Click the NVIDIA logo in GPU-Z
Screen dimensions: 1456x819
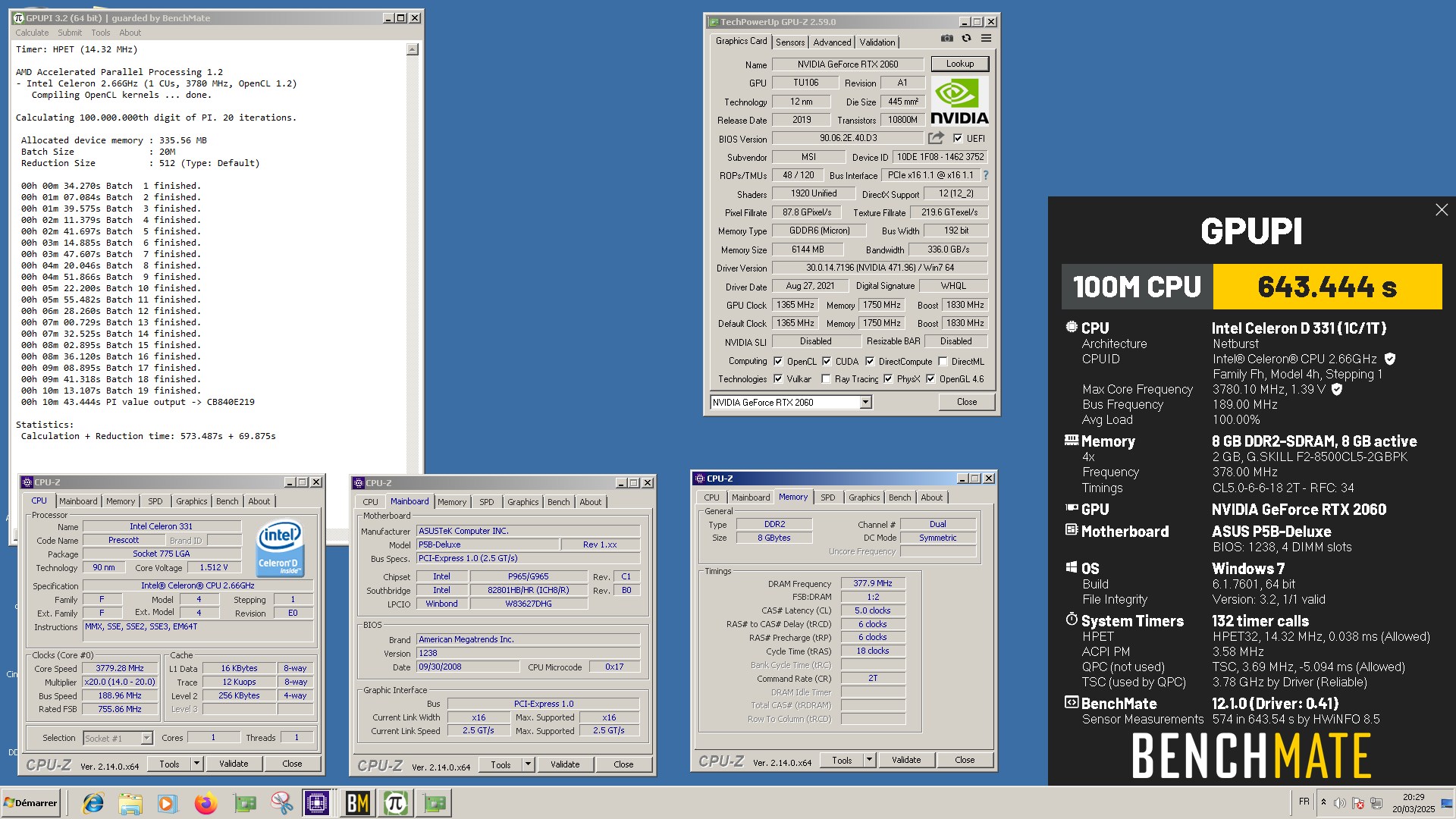point(959,101)
